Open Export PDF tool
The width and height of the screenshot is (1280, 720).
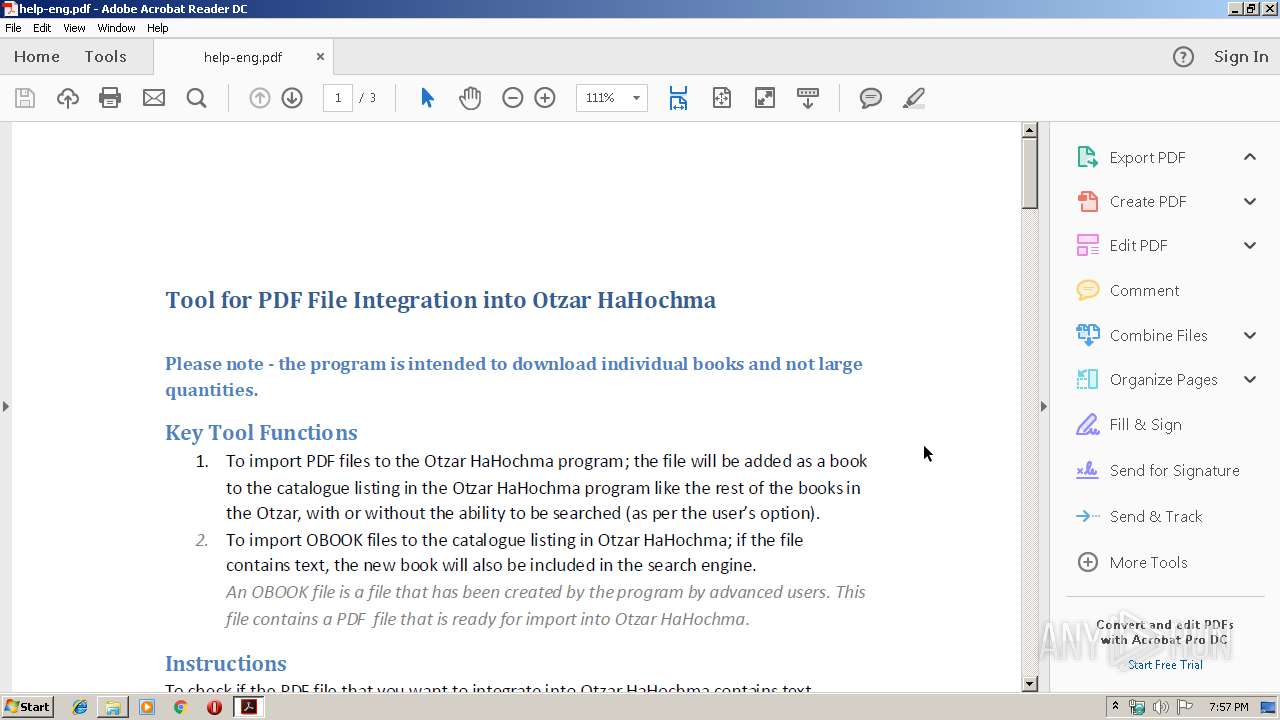pos(1147,157)
